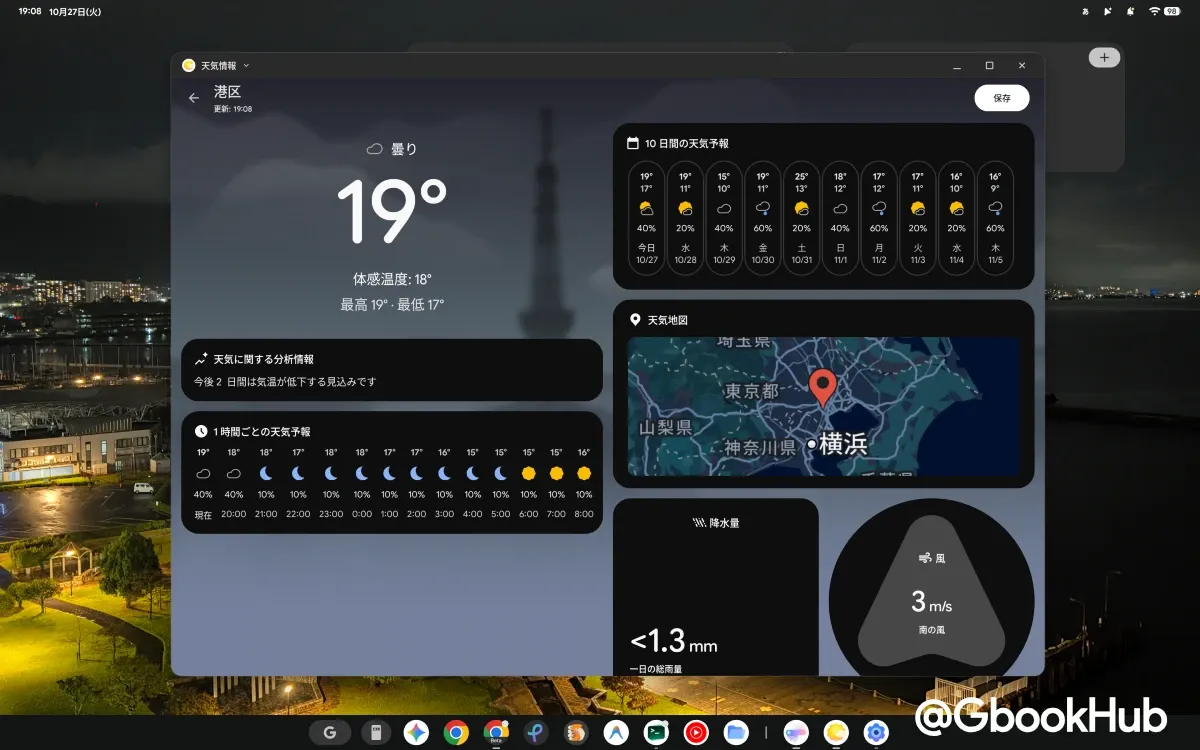
Task: Select the 今日 10/27 forecast day
Action: point(647,218)
